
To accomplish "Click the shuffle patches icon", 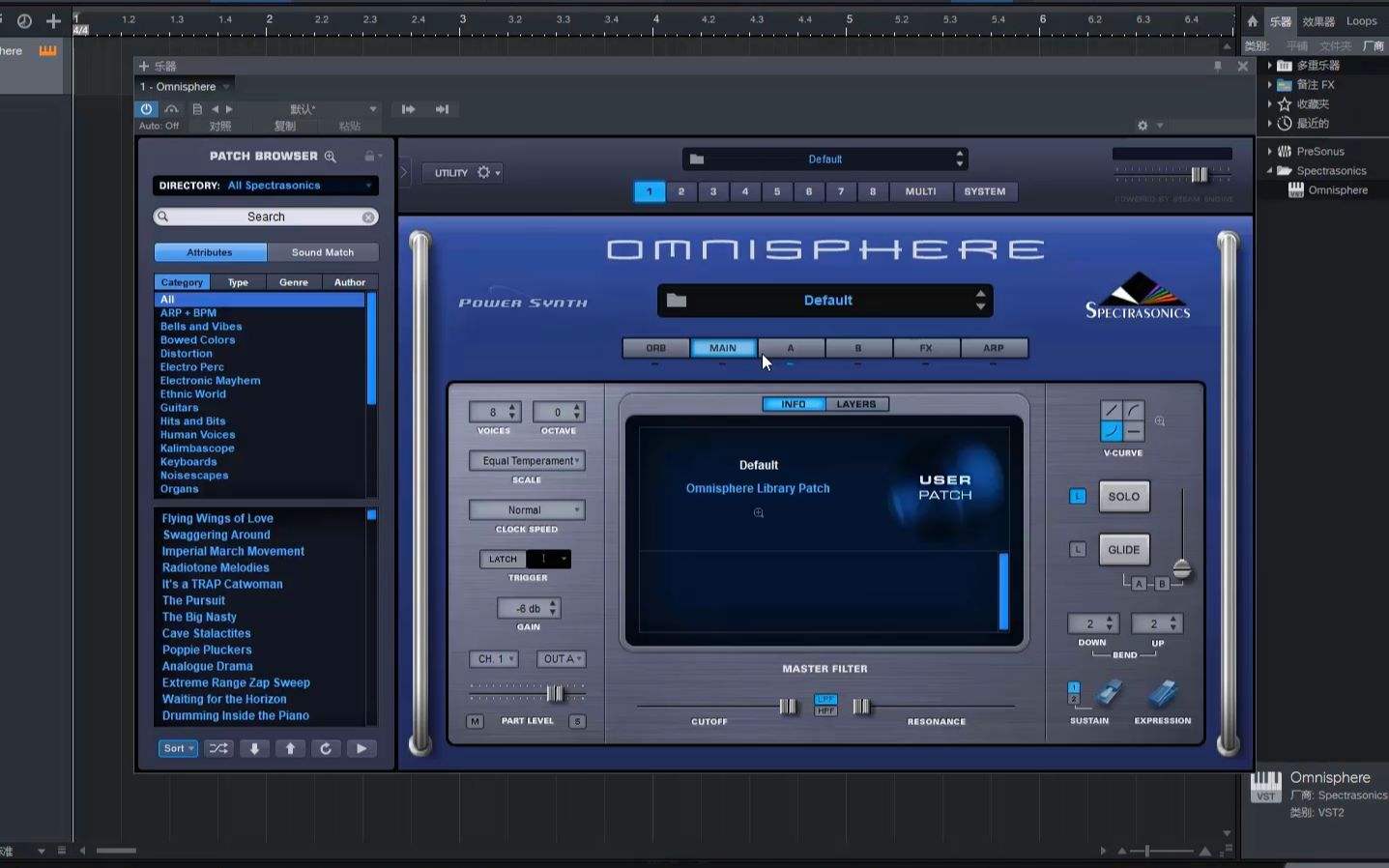I will pyautogui.click(x=219, y=748).
